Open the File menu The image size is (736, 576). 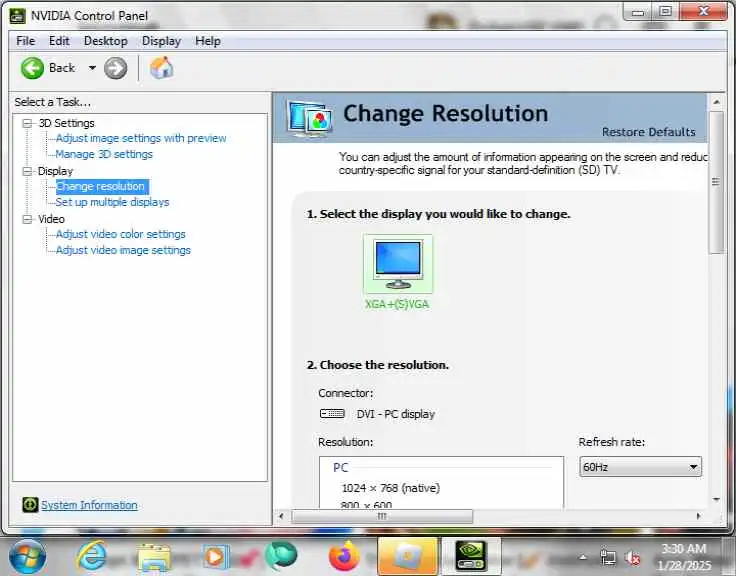point(25,41)
